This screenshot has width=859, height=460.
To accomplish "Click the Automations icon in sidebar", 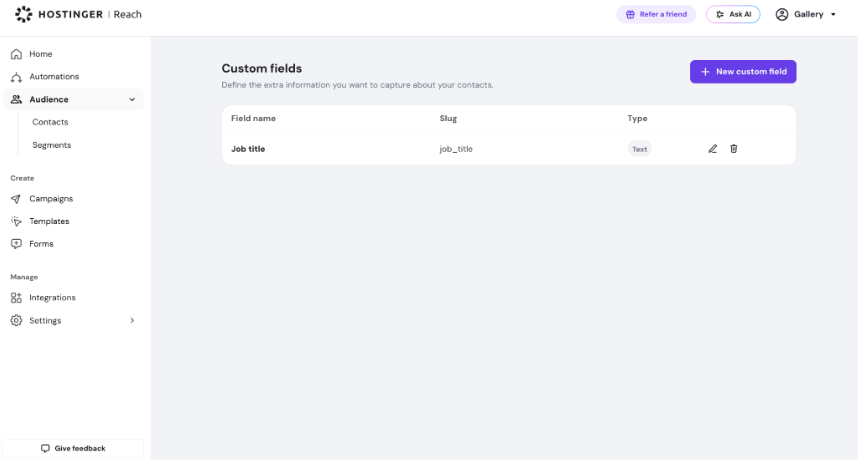I will (x=16, y=77).
